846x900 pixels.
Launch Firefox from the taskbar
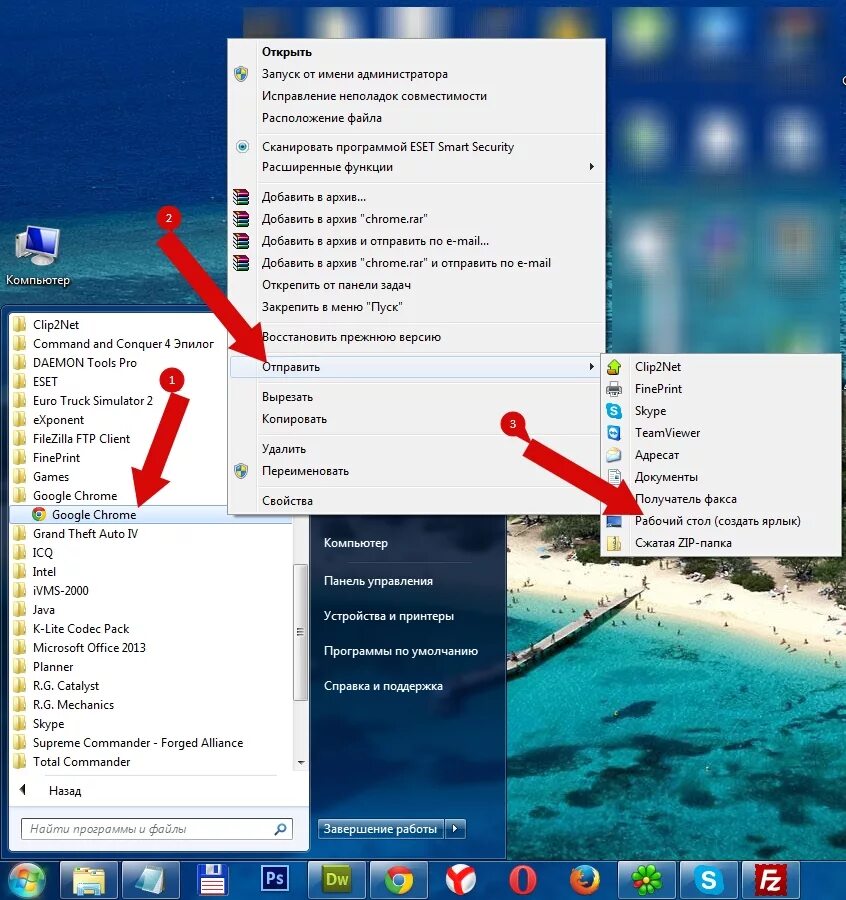tap(585, 880)
